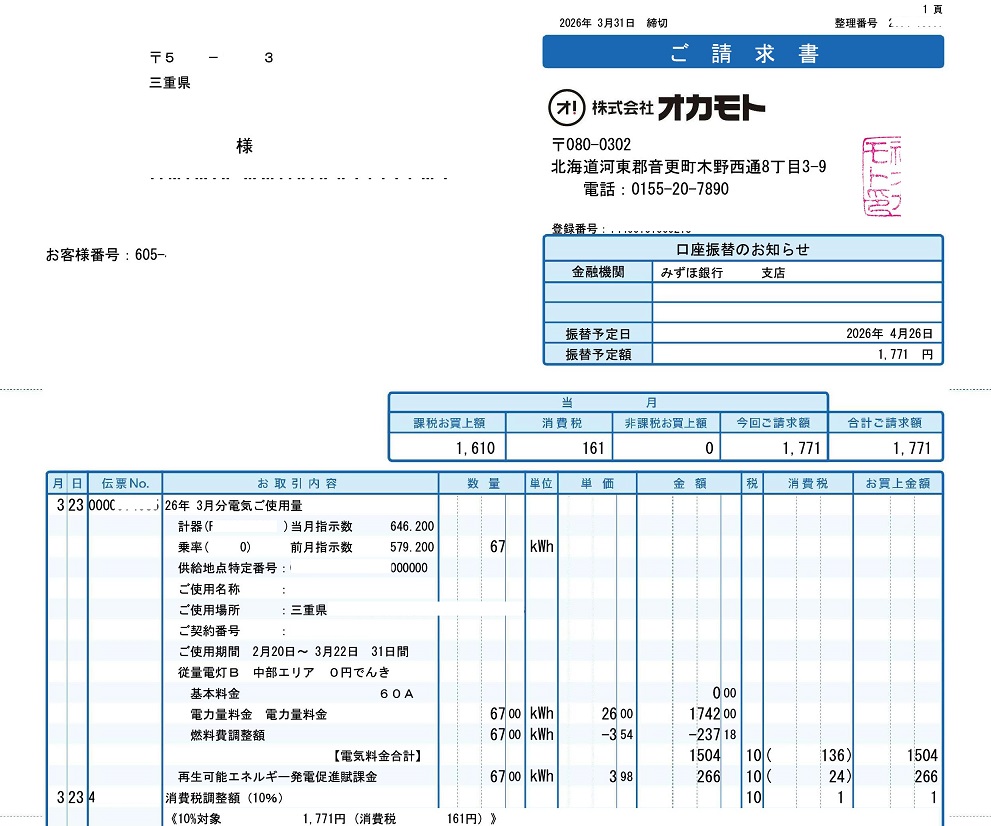Click the phone number 0155-20-7890
The width and height of the screenshot is (991, 826).
pyautogui.click(x=678, y=189)
